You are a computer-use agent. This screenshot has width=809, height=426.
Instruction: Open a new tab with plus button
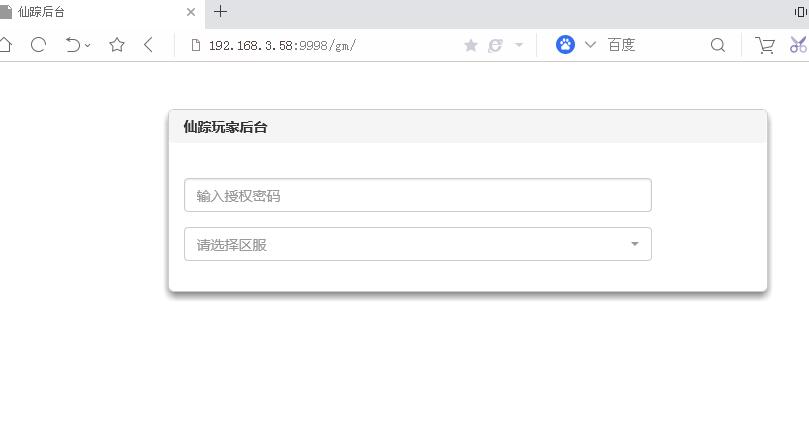coord(220,11)
